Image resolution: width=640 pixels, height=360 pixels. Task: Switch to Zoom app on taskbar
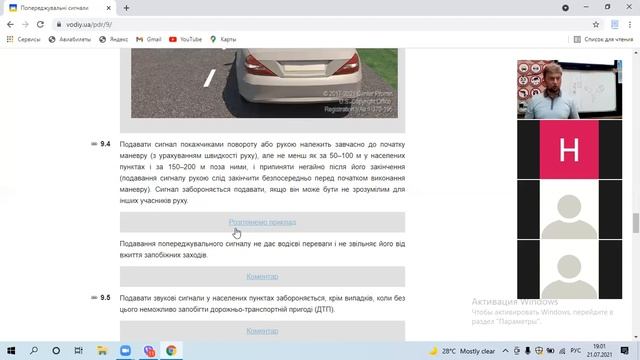tap(125, 351)
